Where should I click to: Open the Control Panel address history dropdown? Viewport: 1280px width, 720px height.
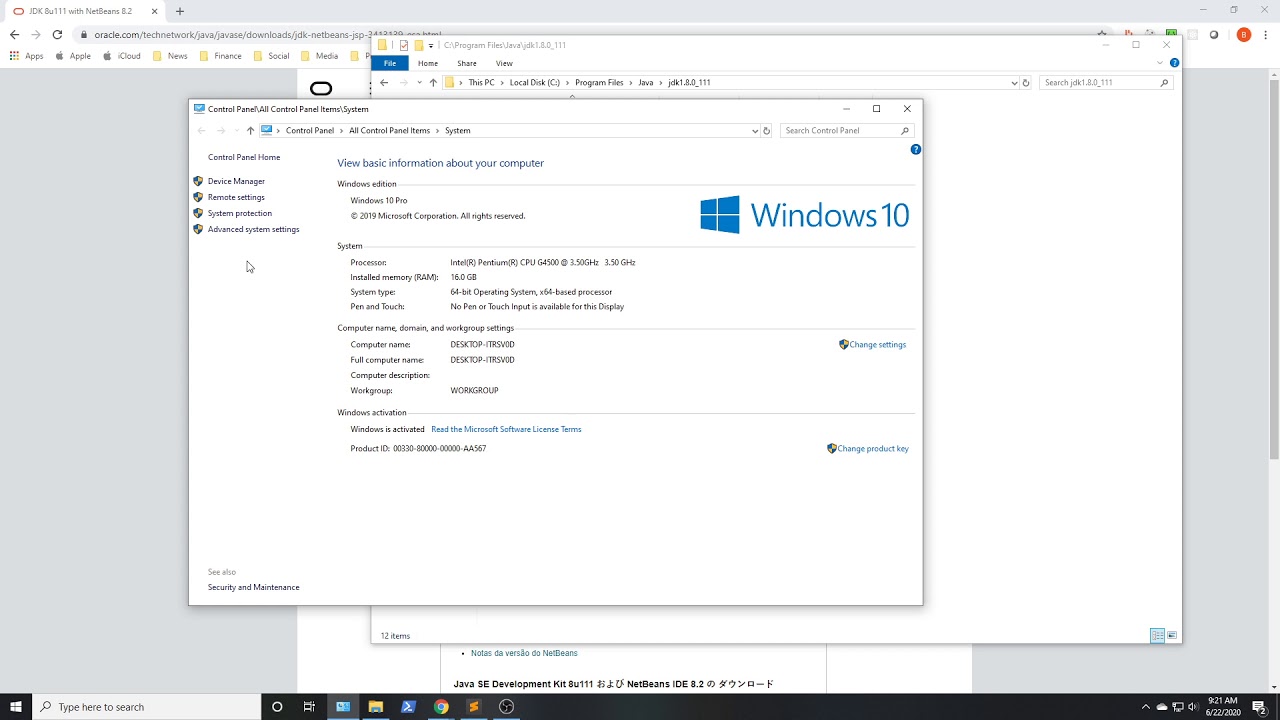(755, 130)
